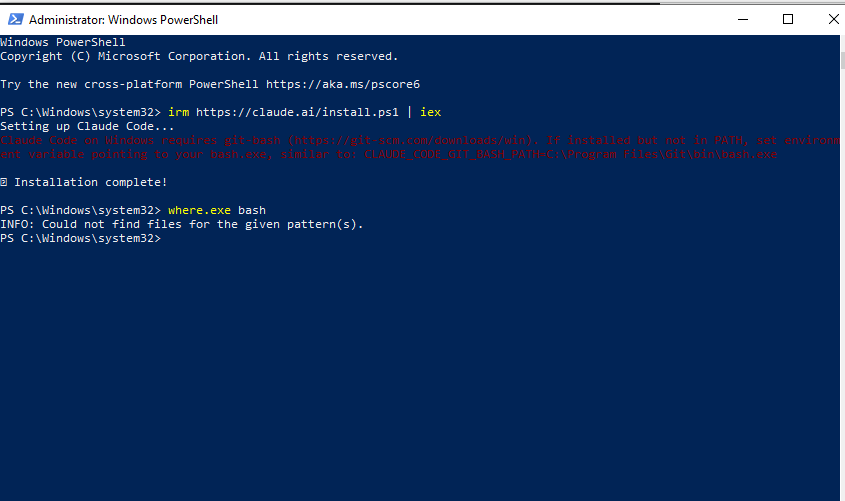Click the 'irm' command word
845x501 pixels.
coord(178,112)
